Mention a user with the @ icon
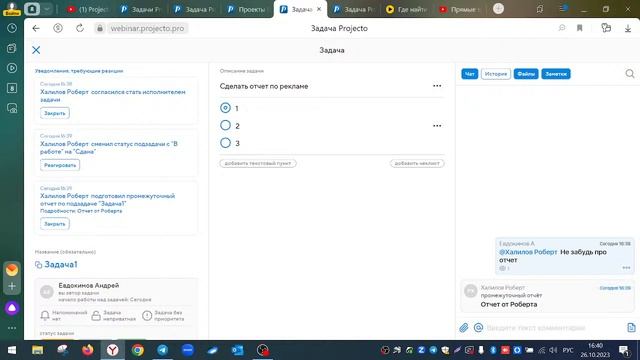The image size is (640, 360). pos(478,327)
